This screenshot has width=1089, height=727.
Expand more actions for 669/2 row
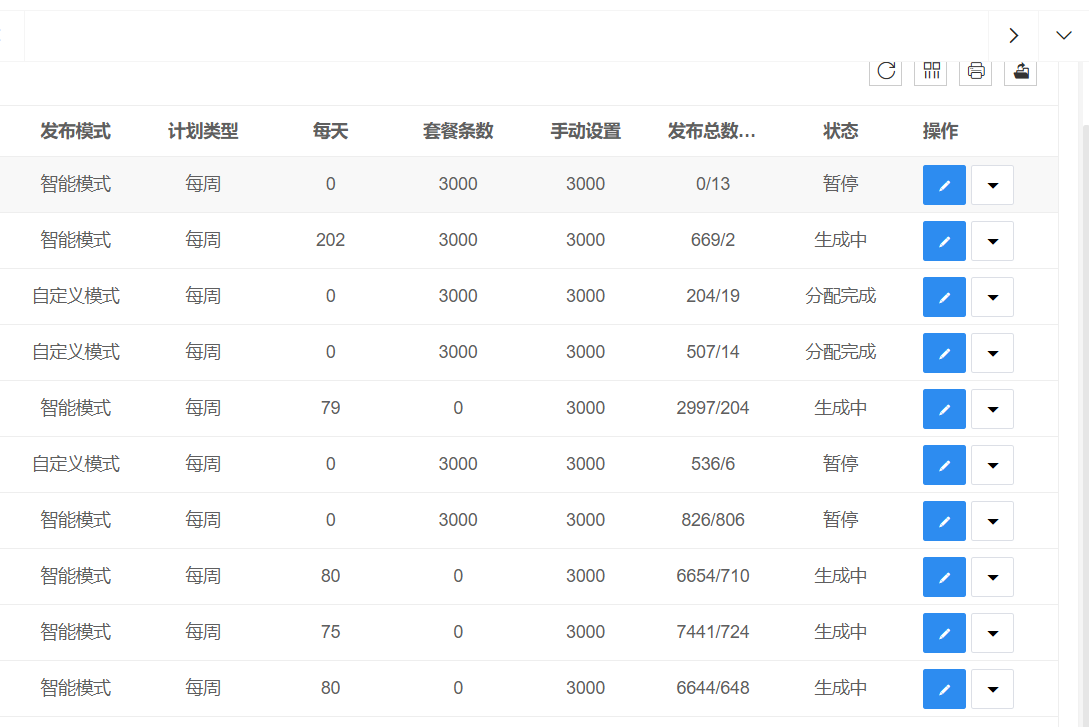pos(992,241)
